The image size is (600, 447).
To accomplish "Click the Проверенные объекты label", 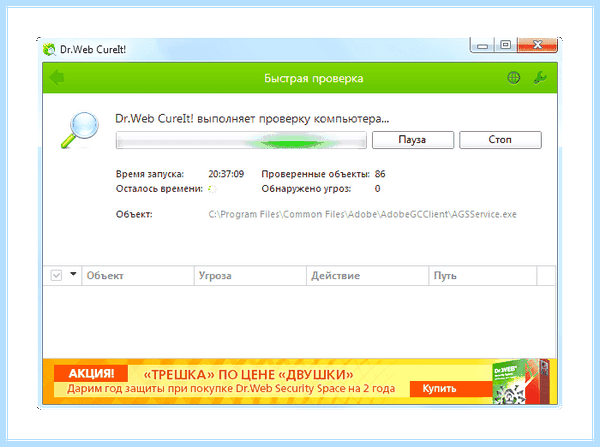I will (x=316, y=174).
